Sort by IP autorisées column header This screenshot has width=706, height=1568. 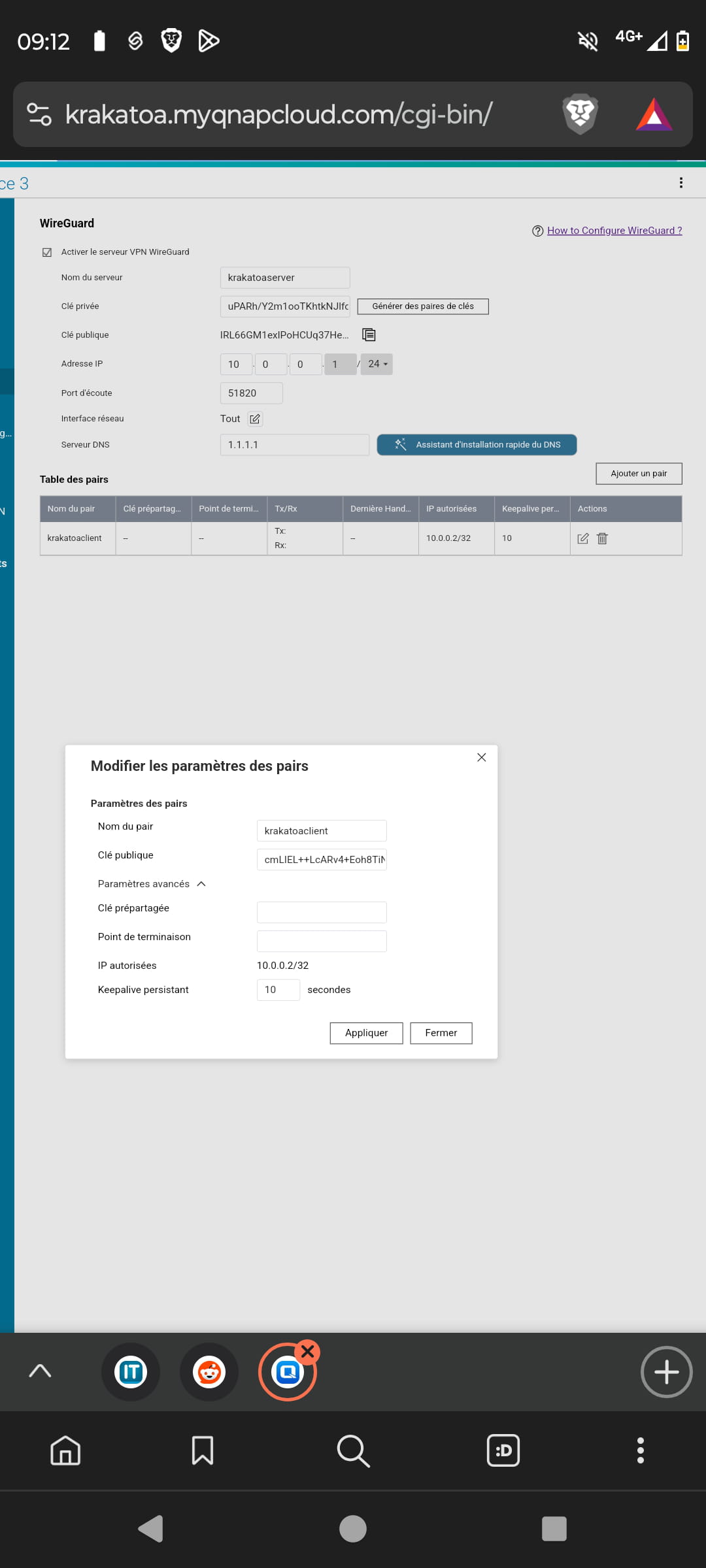456,509
